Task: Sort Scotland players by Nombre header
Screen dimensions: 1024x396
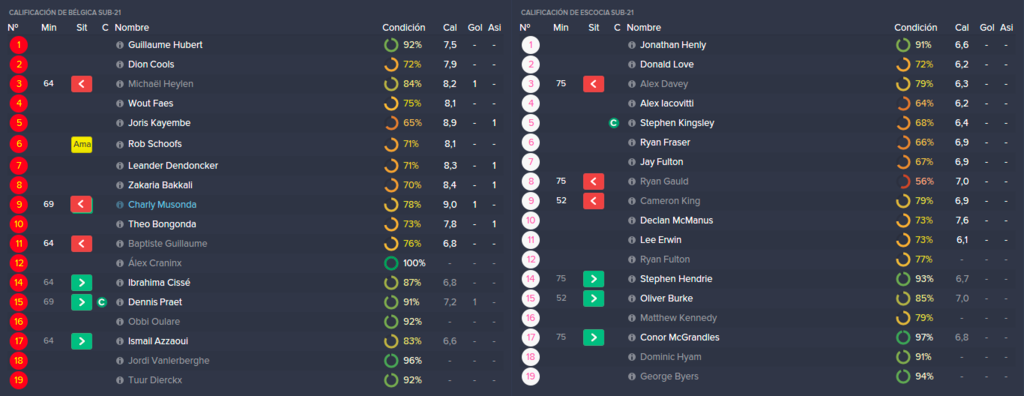Action: 643,27
